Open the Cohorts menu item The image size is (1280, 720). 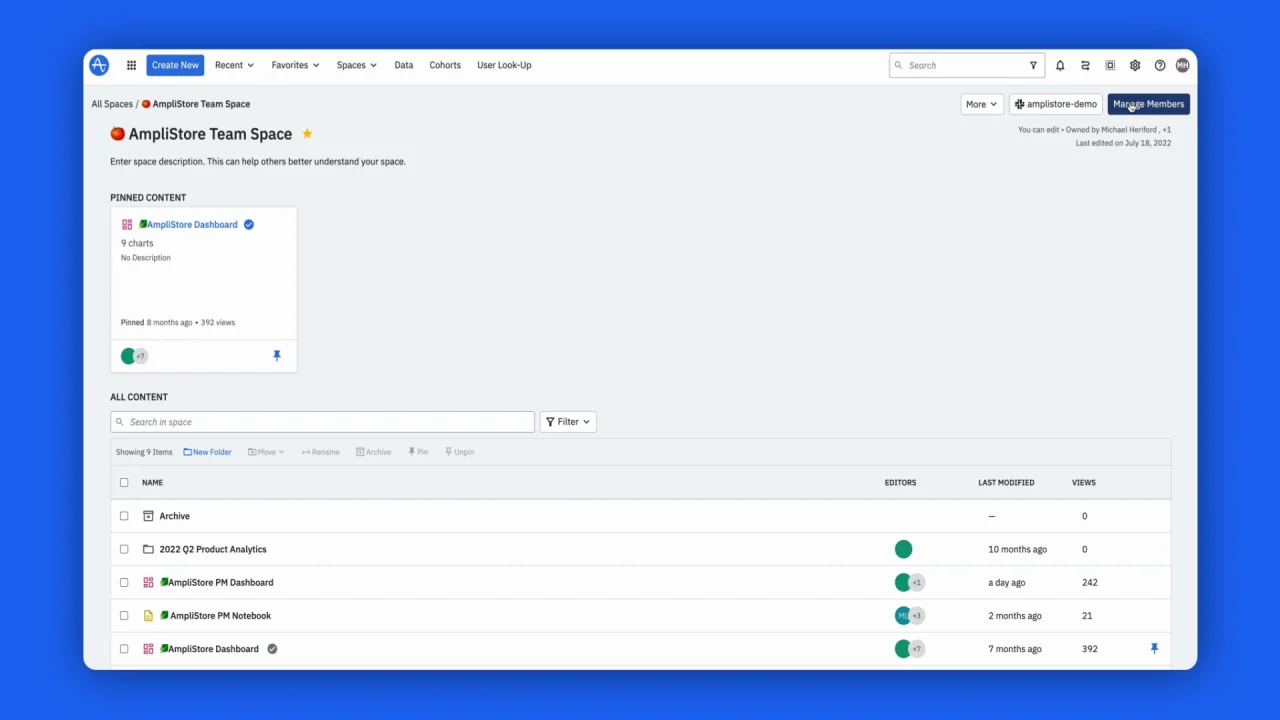coord(445,65)
